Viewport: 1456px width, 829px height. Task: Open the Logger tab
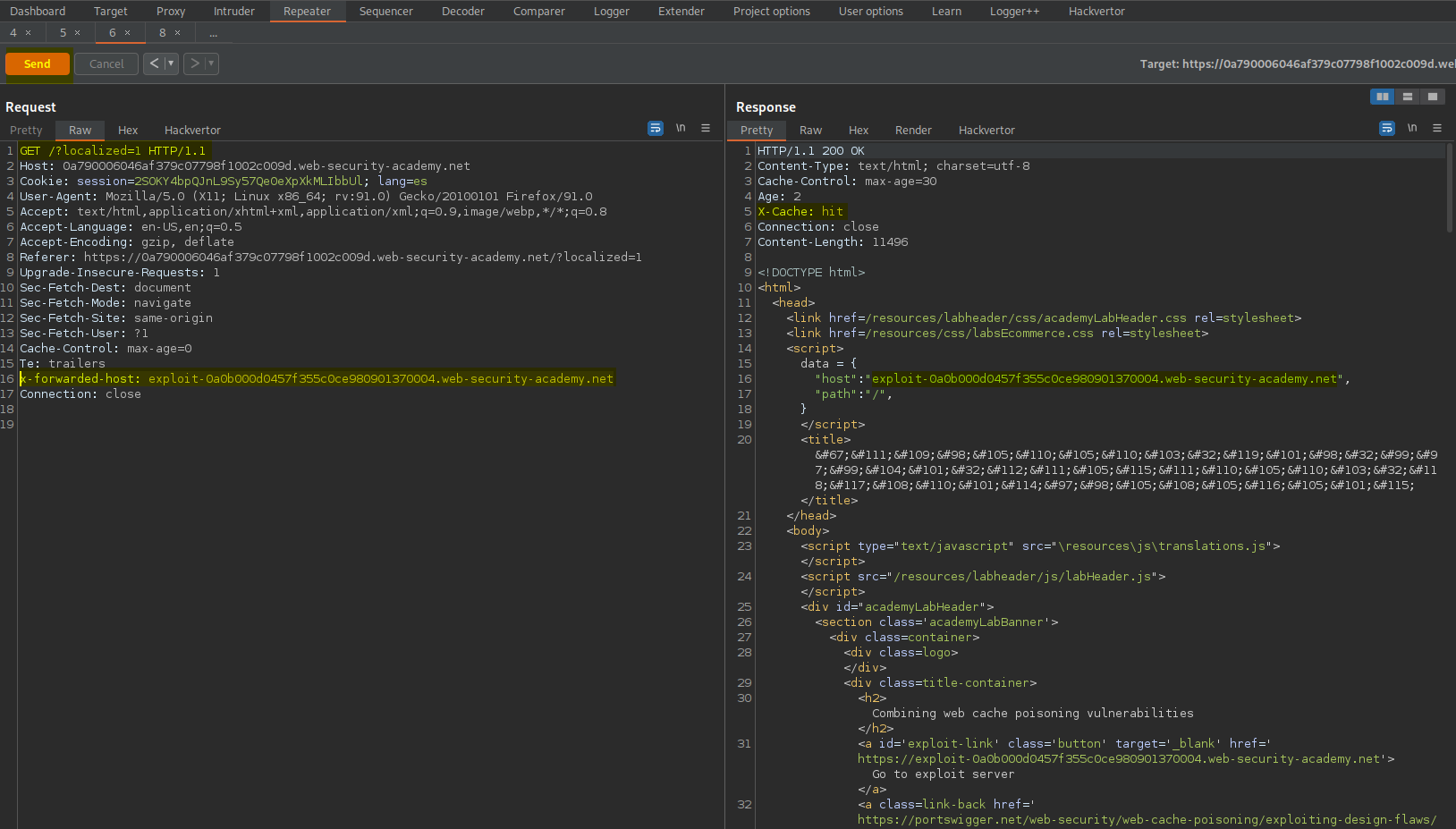click(x=612, y=12)
